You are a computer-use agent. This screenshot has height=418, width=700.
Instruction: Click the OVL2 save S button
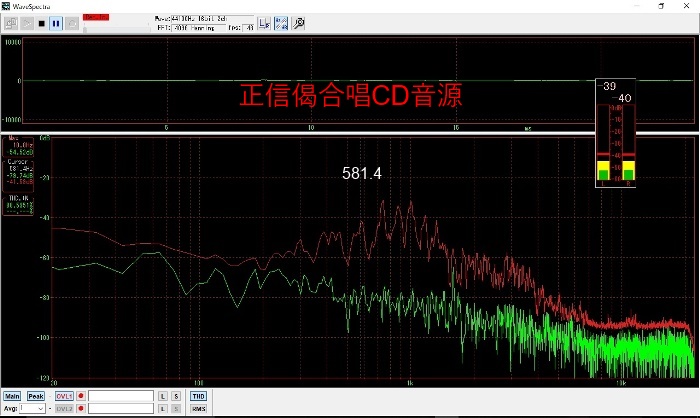pos(176,409)
